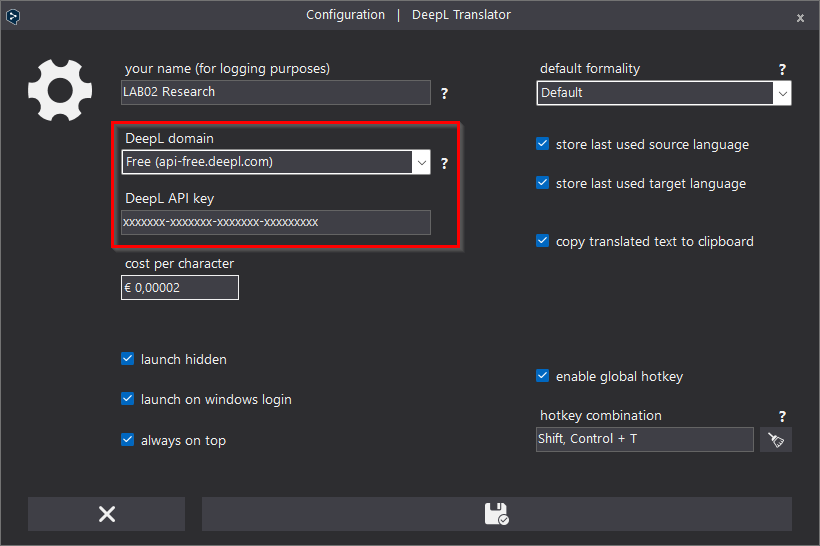Open the DeepL domain dropdown arrow

pyautogui.click(x=422, y=163)
